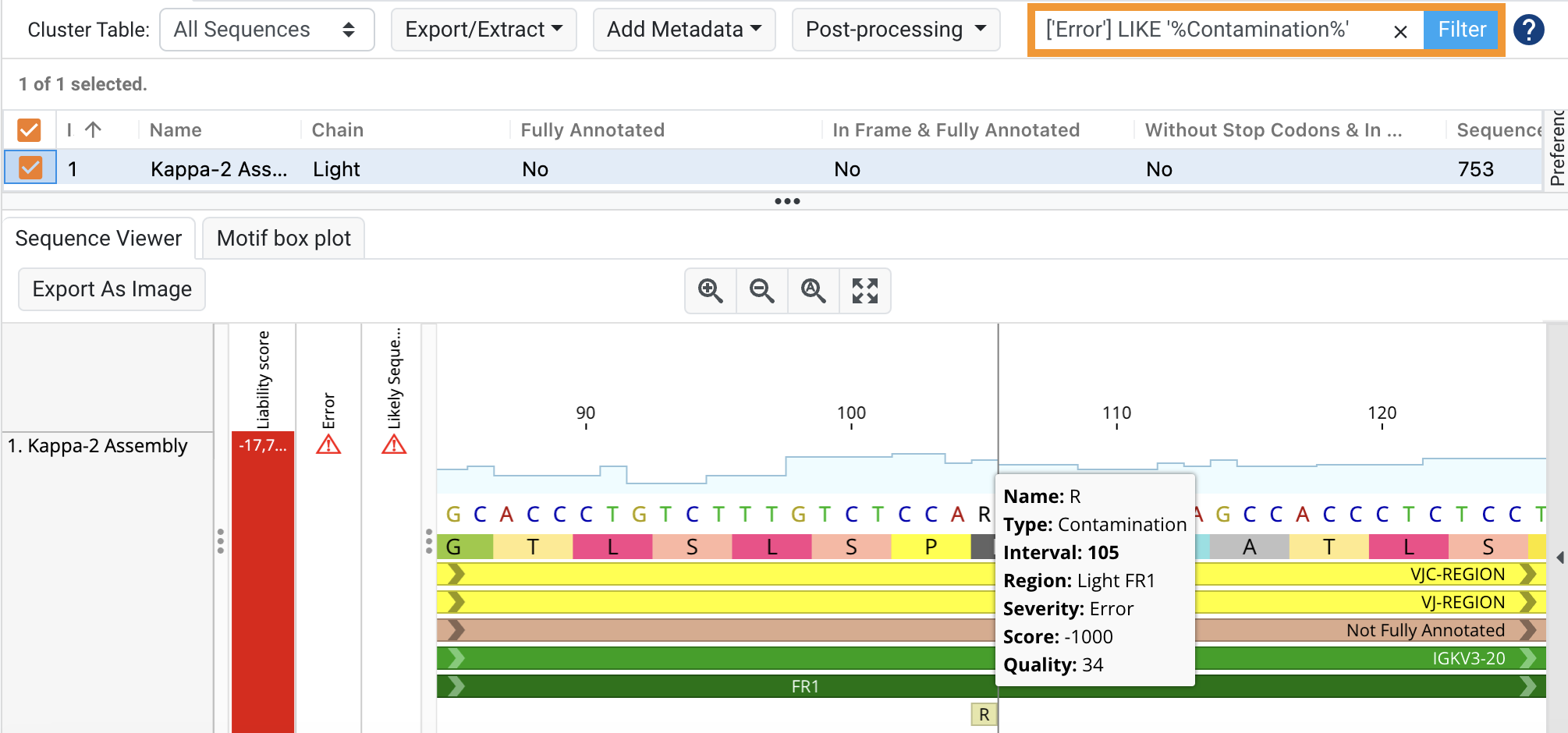
Task: Click the position 90 ruler mark
Action: coord(585,414)
